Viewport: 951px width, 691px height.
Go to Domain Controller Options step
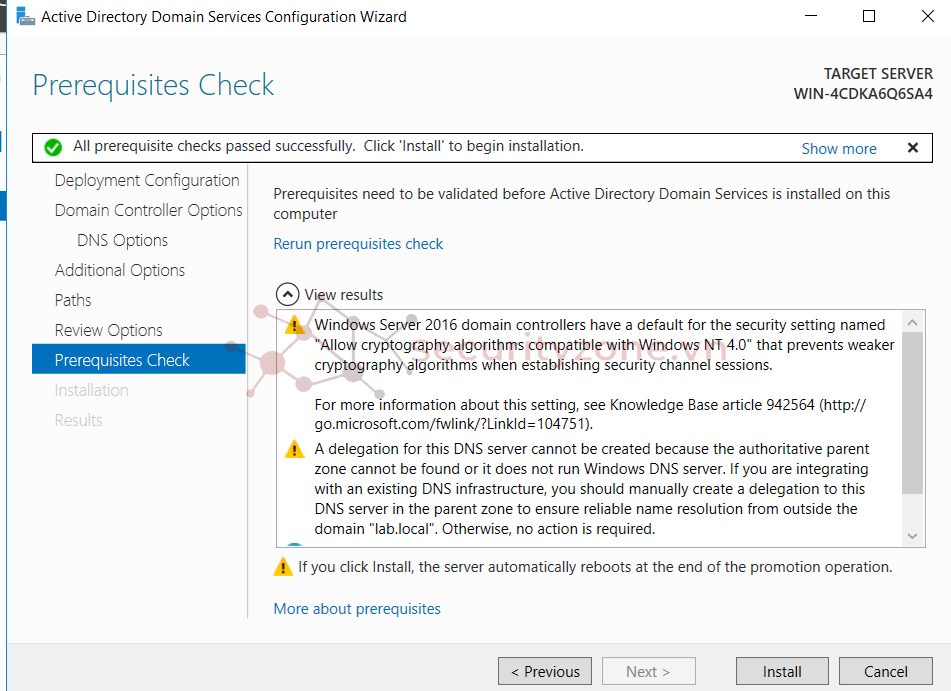pyautogui.click(x=149, y=210)
